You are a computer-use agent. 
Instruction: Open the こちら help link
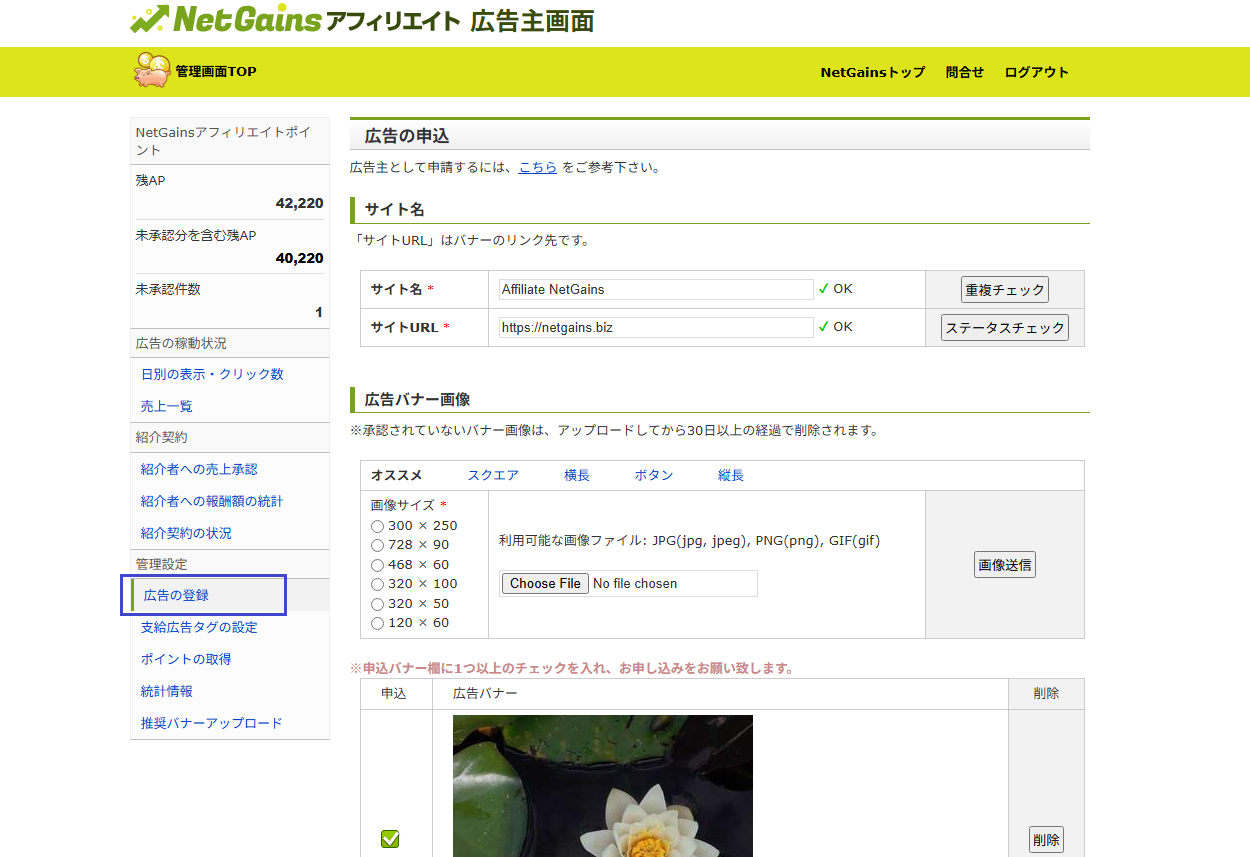[x=537, y=168]
